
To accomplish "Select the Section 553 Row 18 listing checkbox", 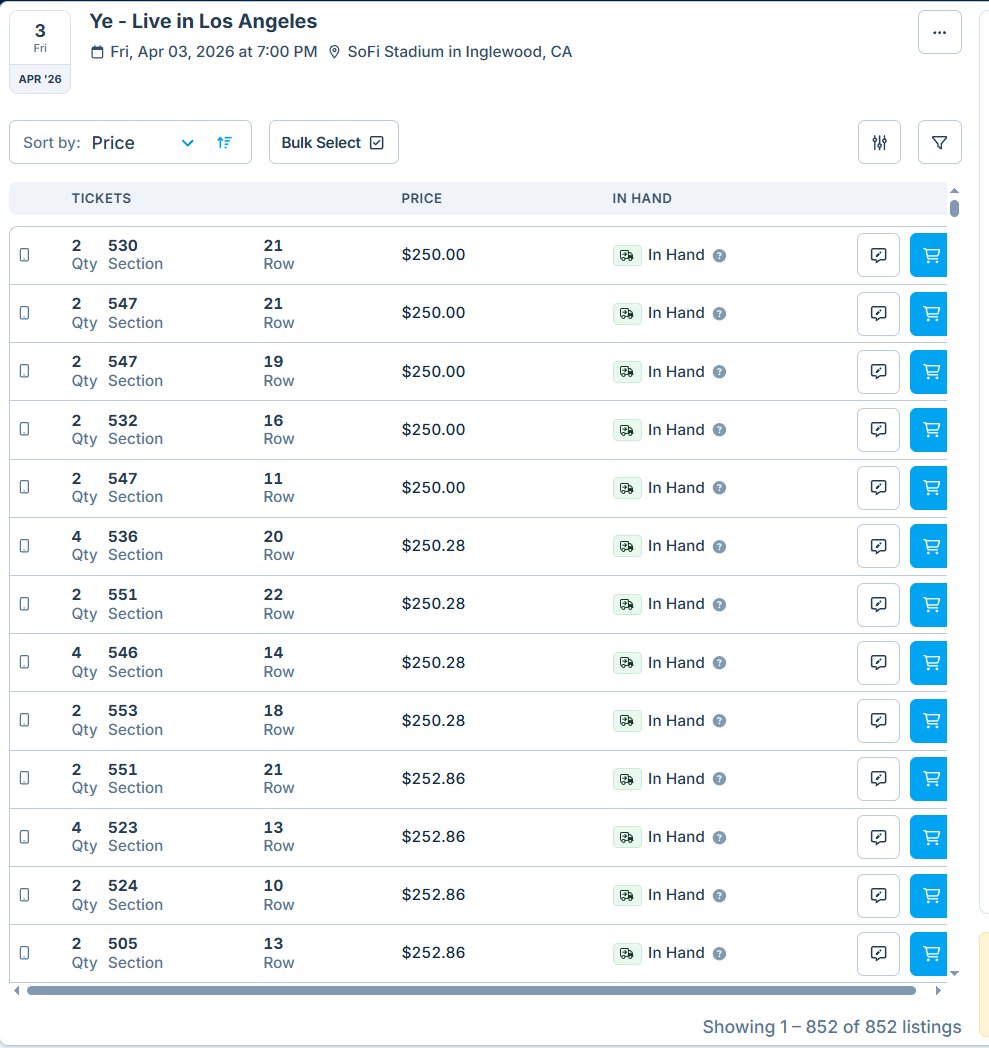I will (x=25, y=720).
